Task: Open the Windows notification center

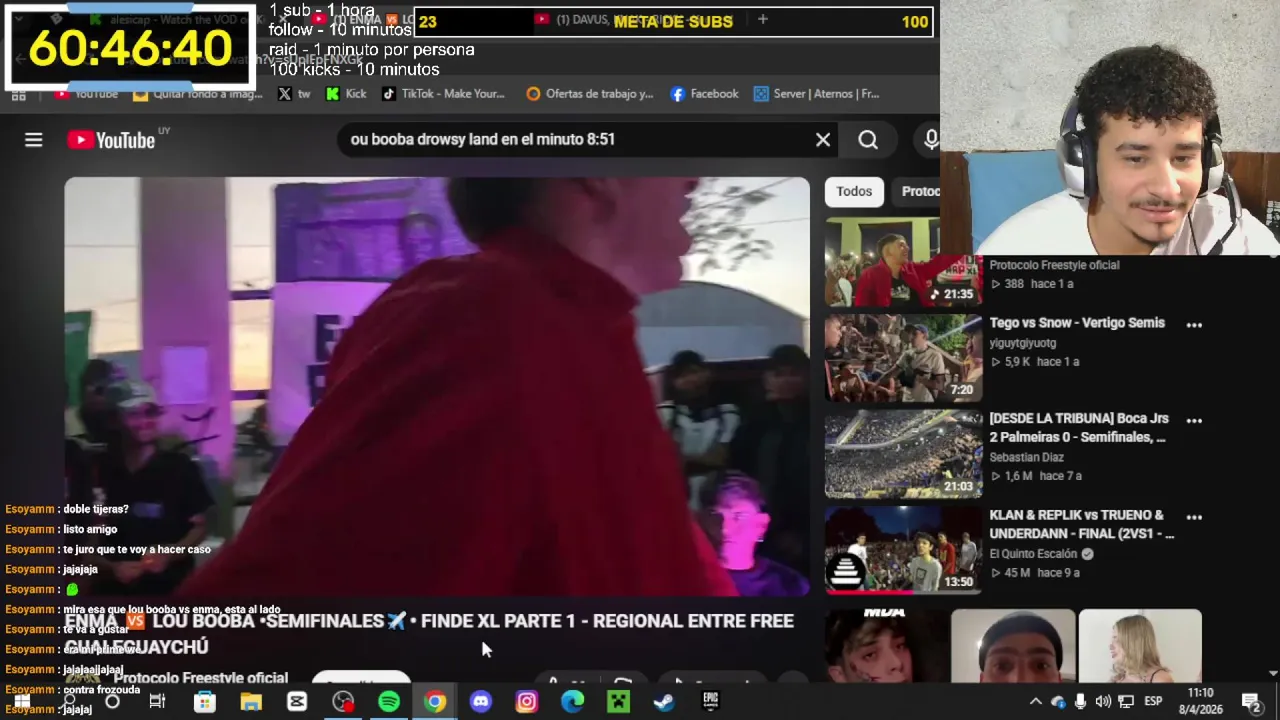Action: point(1250,702)
